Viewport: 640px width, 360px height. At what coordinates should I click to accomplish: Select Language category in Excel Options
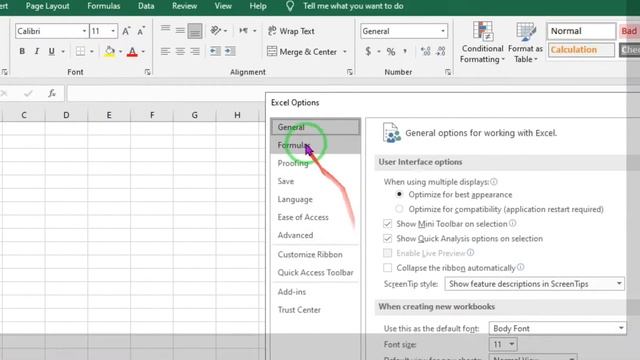[x=315, y=199]
